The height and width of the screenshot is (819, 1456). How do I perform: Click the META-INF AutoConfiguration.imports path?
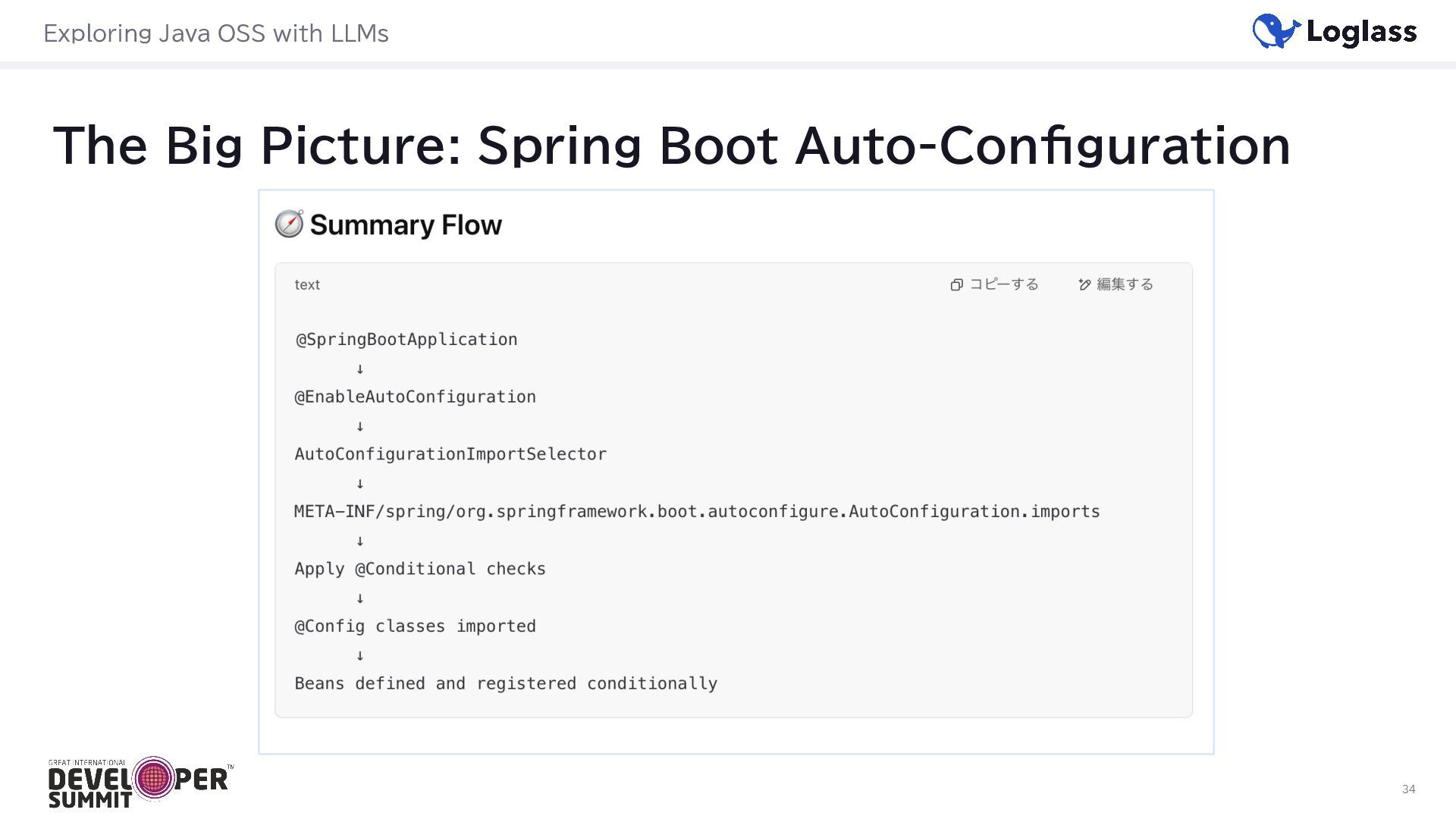(x=696, y=512)
